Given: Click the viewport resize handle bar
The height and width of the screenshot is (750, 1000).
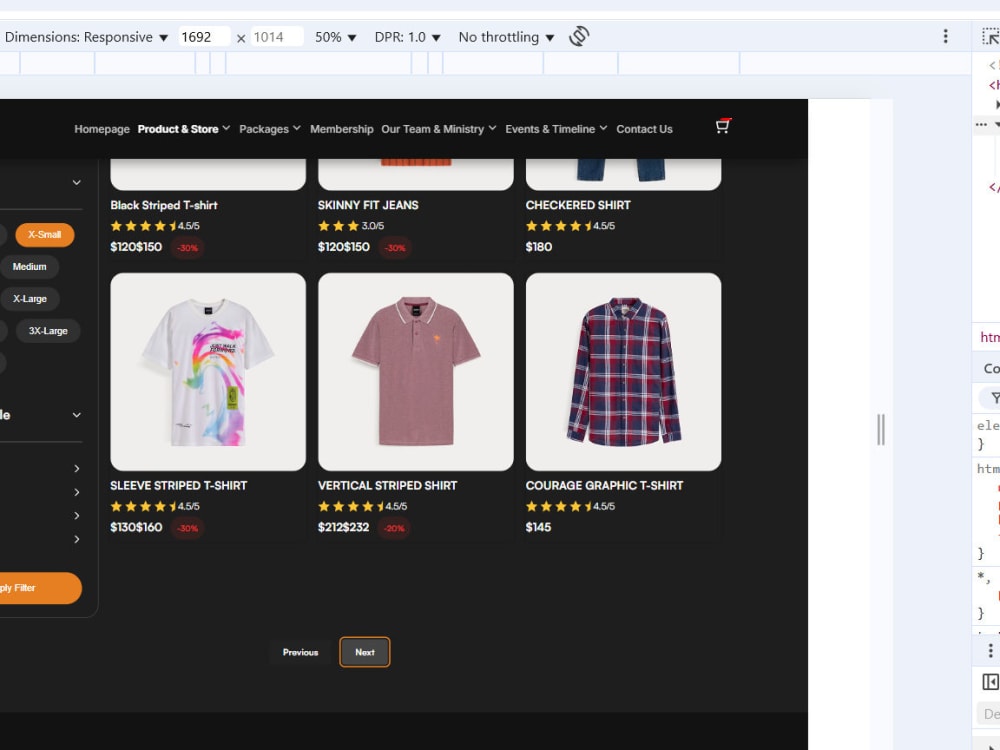Looking at the screenshot, I should click(881, 429).
